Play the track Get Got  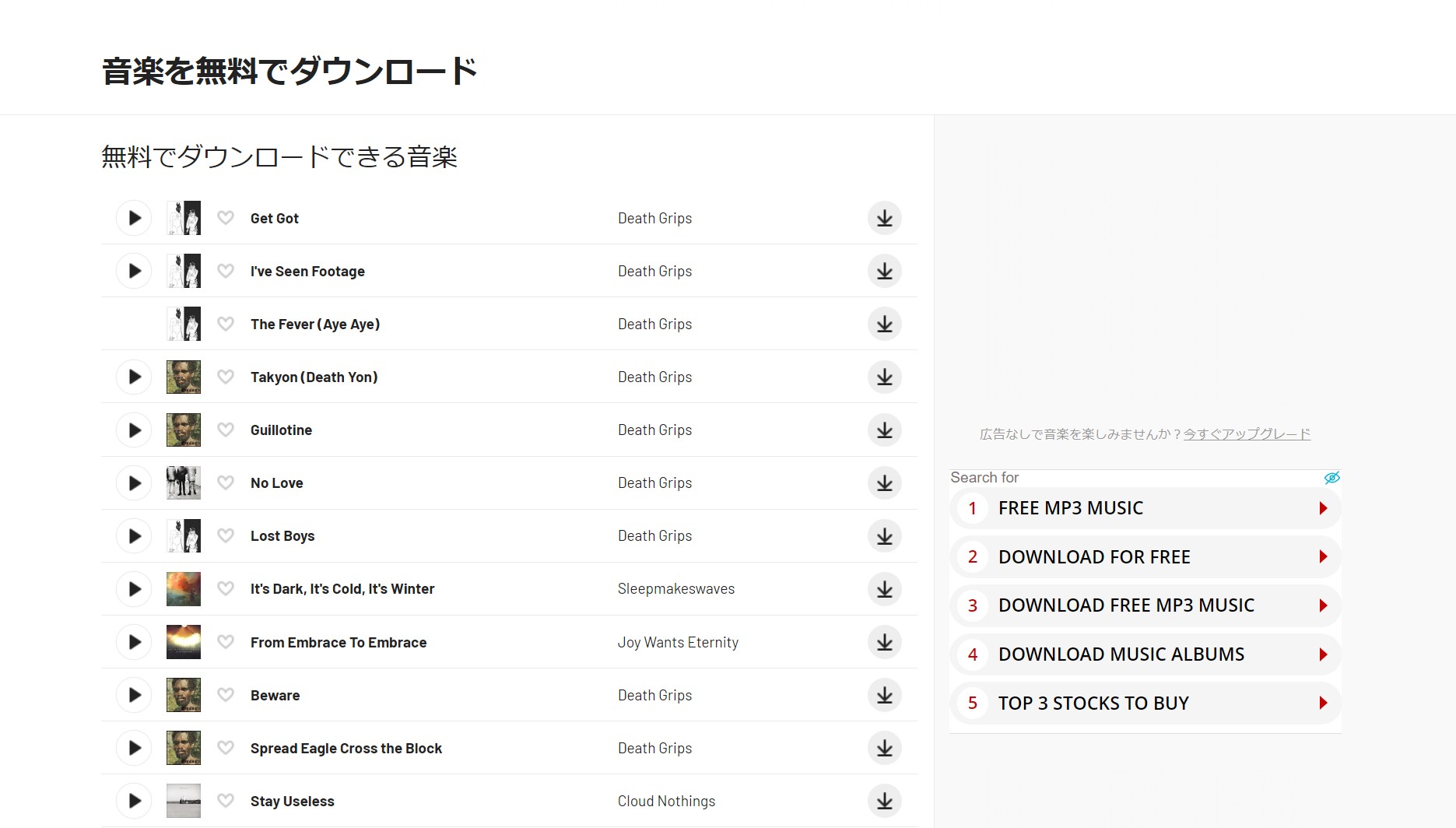point(134,218)
